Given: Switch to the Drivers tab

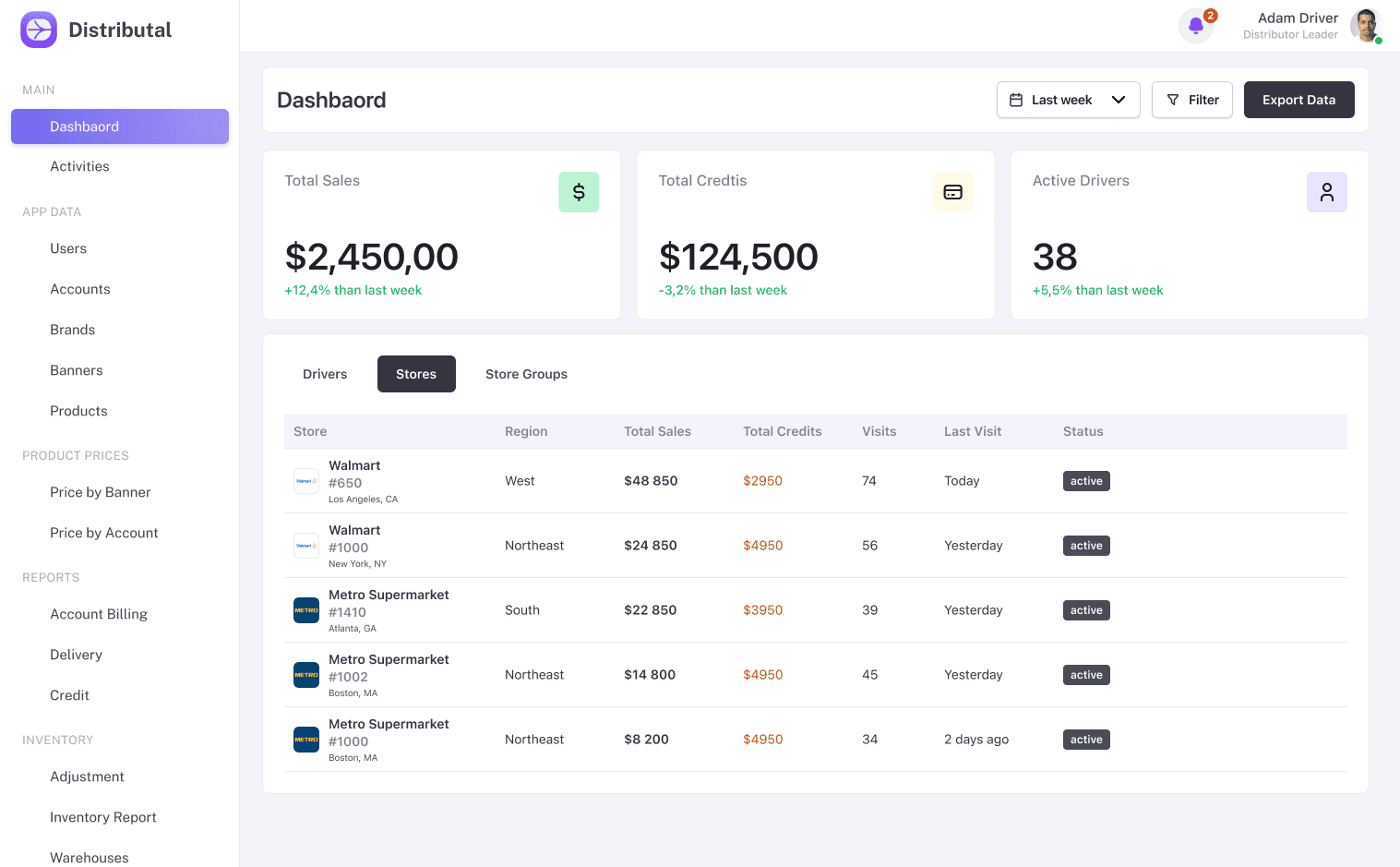Looking at the screenshot, I should pyautogui.click(x=324, y=374).
